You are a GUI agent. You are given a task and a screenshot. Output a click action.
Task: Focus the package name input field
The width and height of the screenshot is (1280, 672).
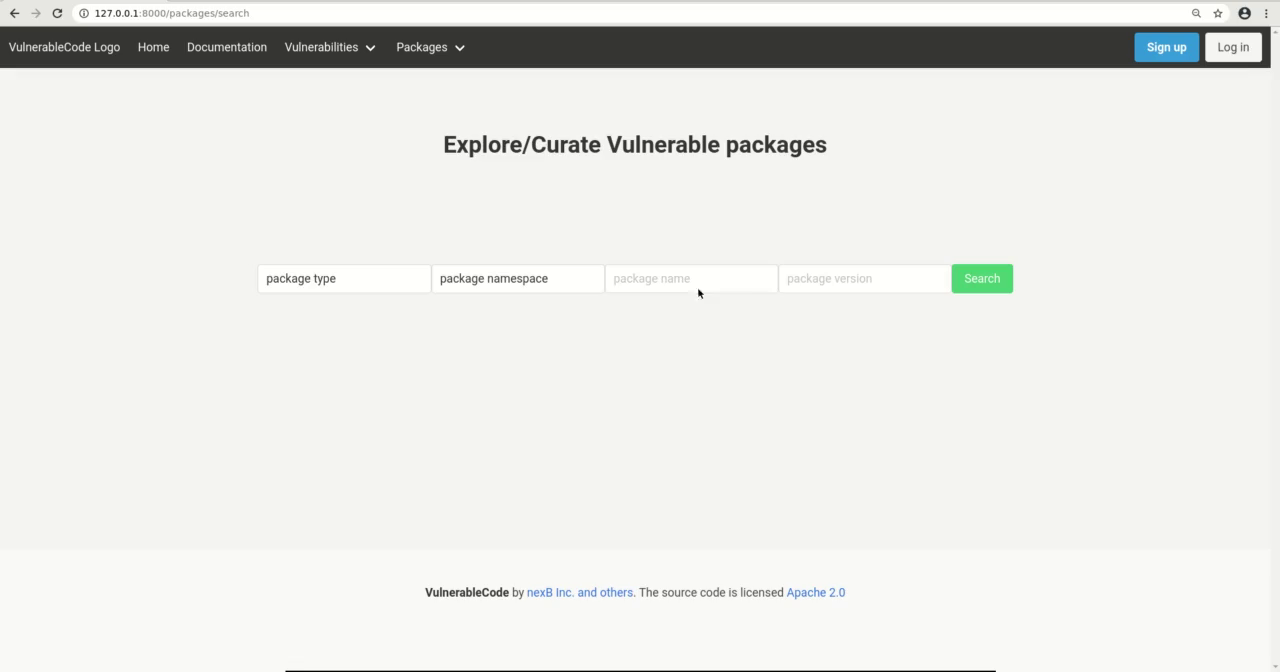pyautogui.click(x=690, y=278)
